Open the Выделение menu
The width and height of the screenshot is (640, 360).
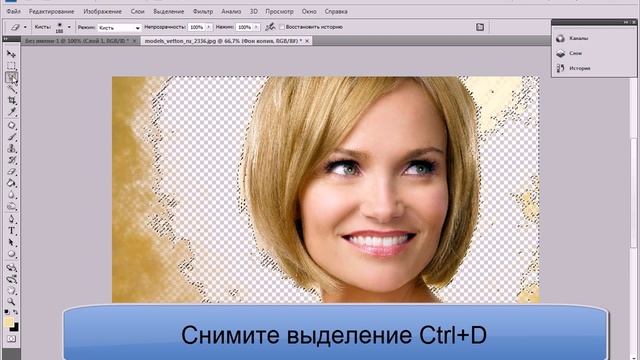pos(169,11)
